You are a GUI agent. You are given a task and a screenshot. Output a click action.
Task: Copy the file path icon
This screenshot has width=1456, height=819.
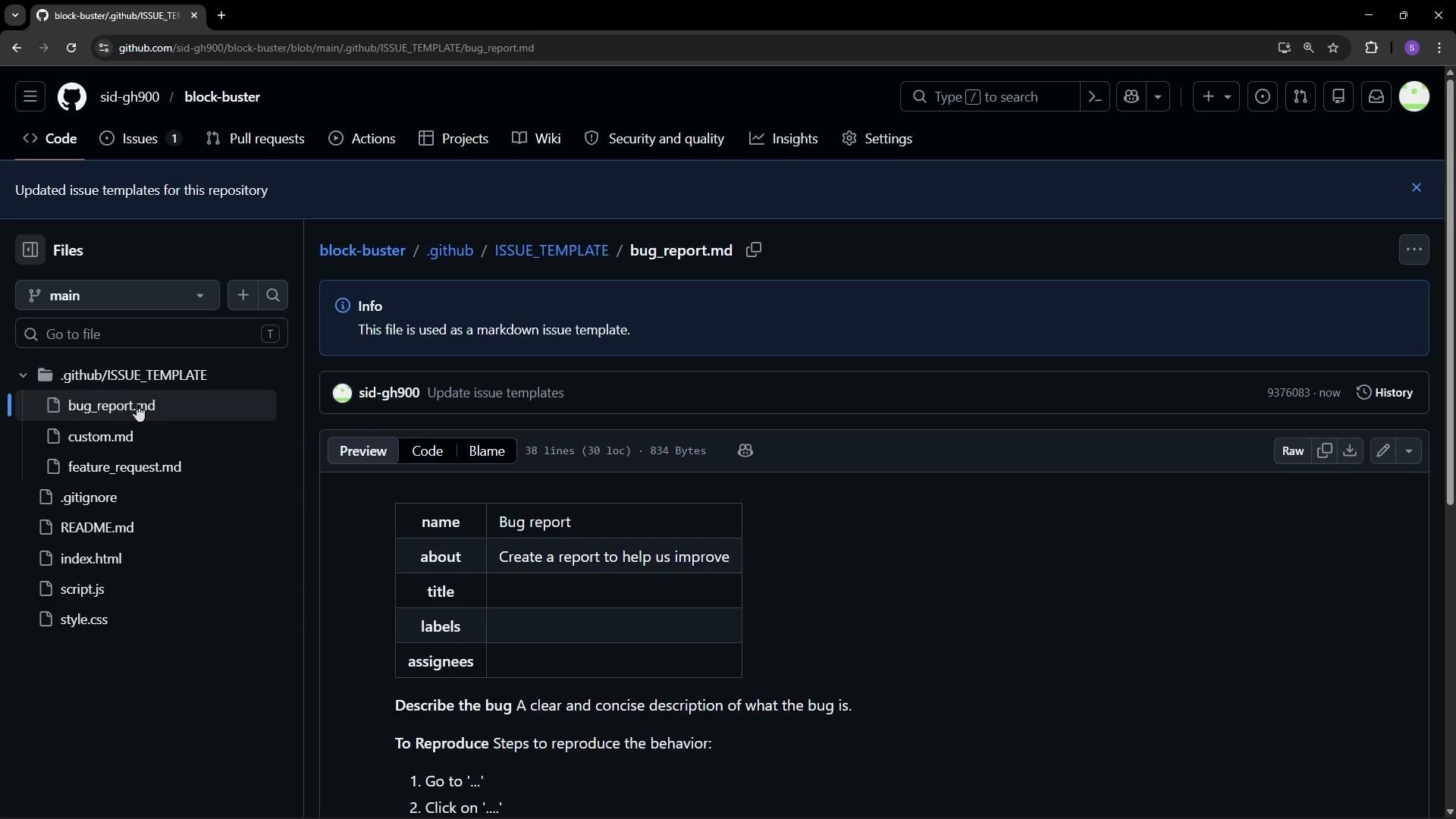point(753,250)
